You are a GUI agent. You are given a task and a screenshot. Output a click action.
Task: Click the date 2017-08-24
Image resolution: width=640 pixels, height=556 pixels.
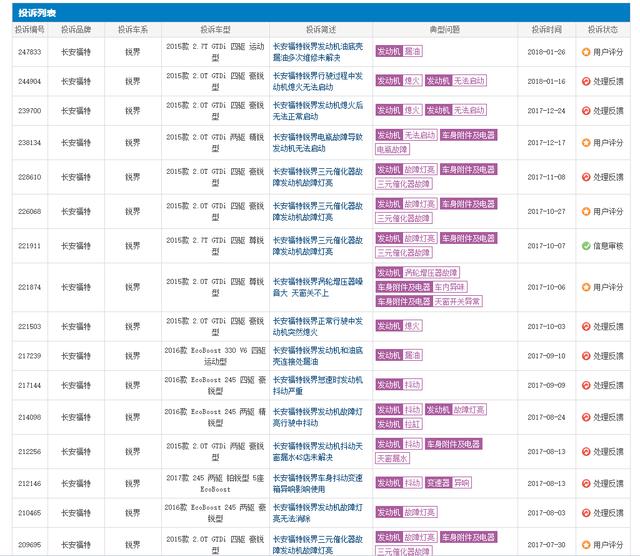(547, 417)
